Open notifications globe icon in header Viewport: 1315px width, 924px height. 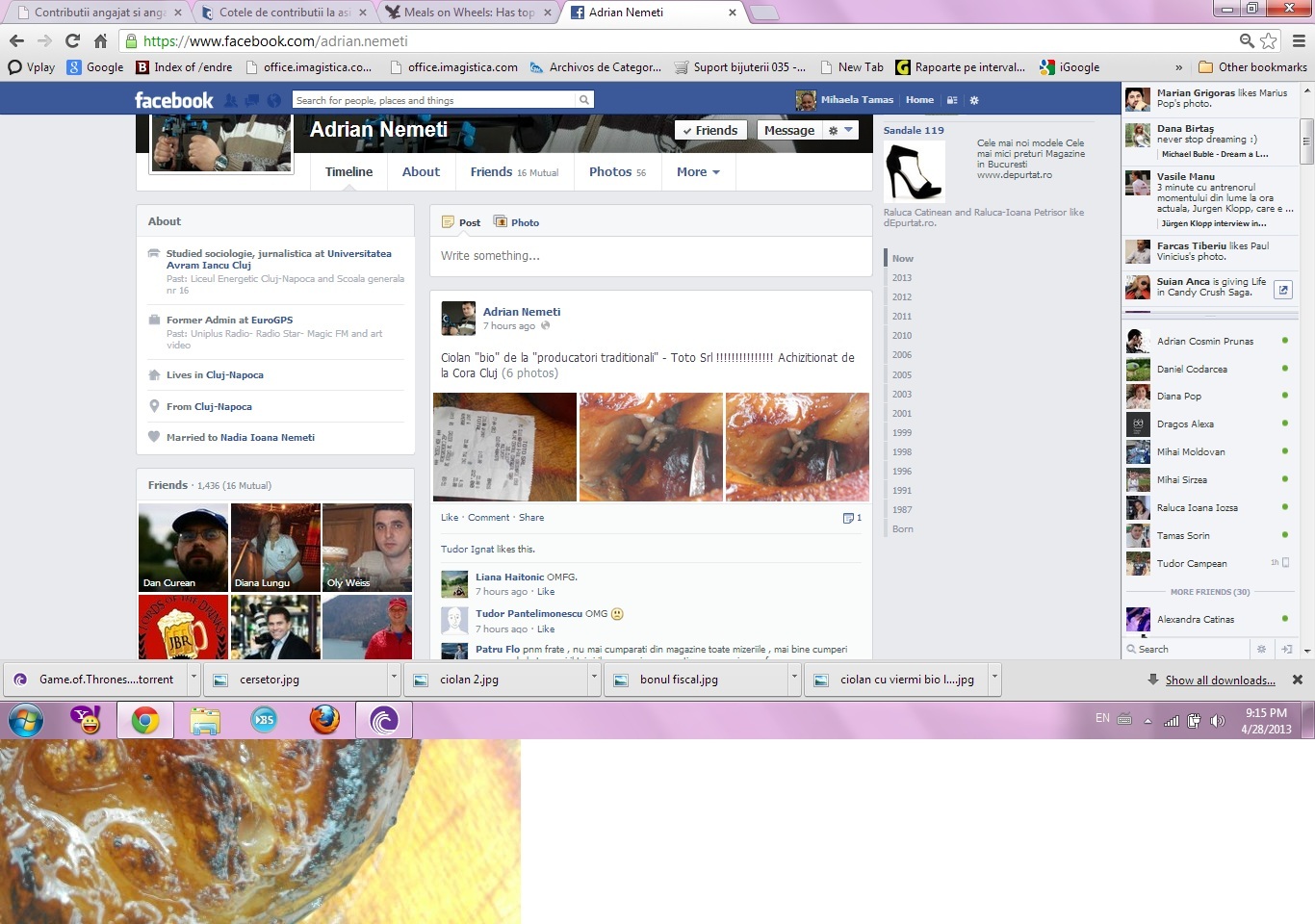pyautogui.click(x=274, y=100)
